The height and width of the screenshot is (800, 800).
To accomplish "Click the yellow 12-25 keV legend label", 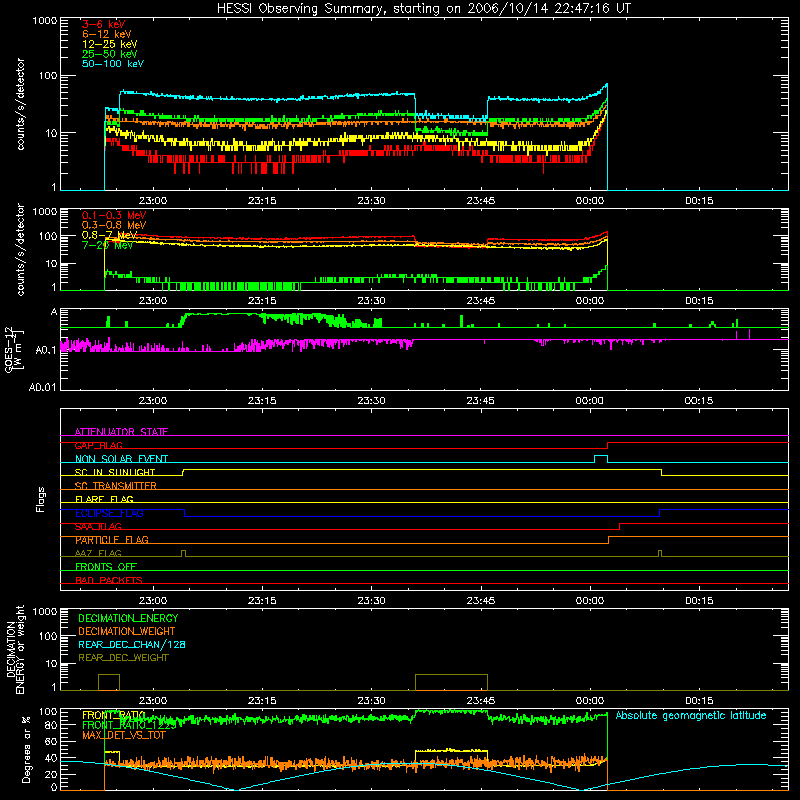I will pyautogui.click(x=110, y=44).
